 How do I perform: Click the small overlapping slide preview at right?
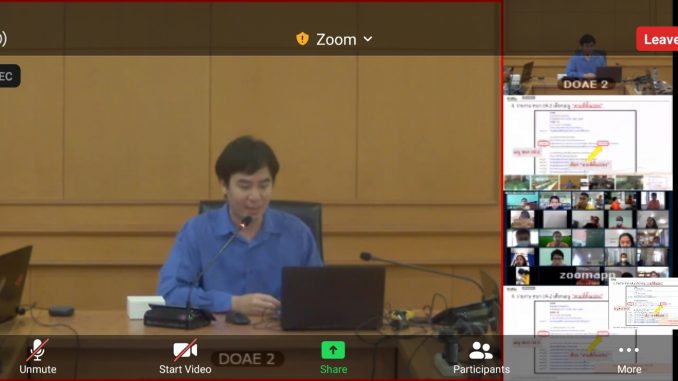pos(643,302)
